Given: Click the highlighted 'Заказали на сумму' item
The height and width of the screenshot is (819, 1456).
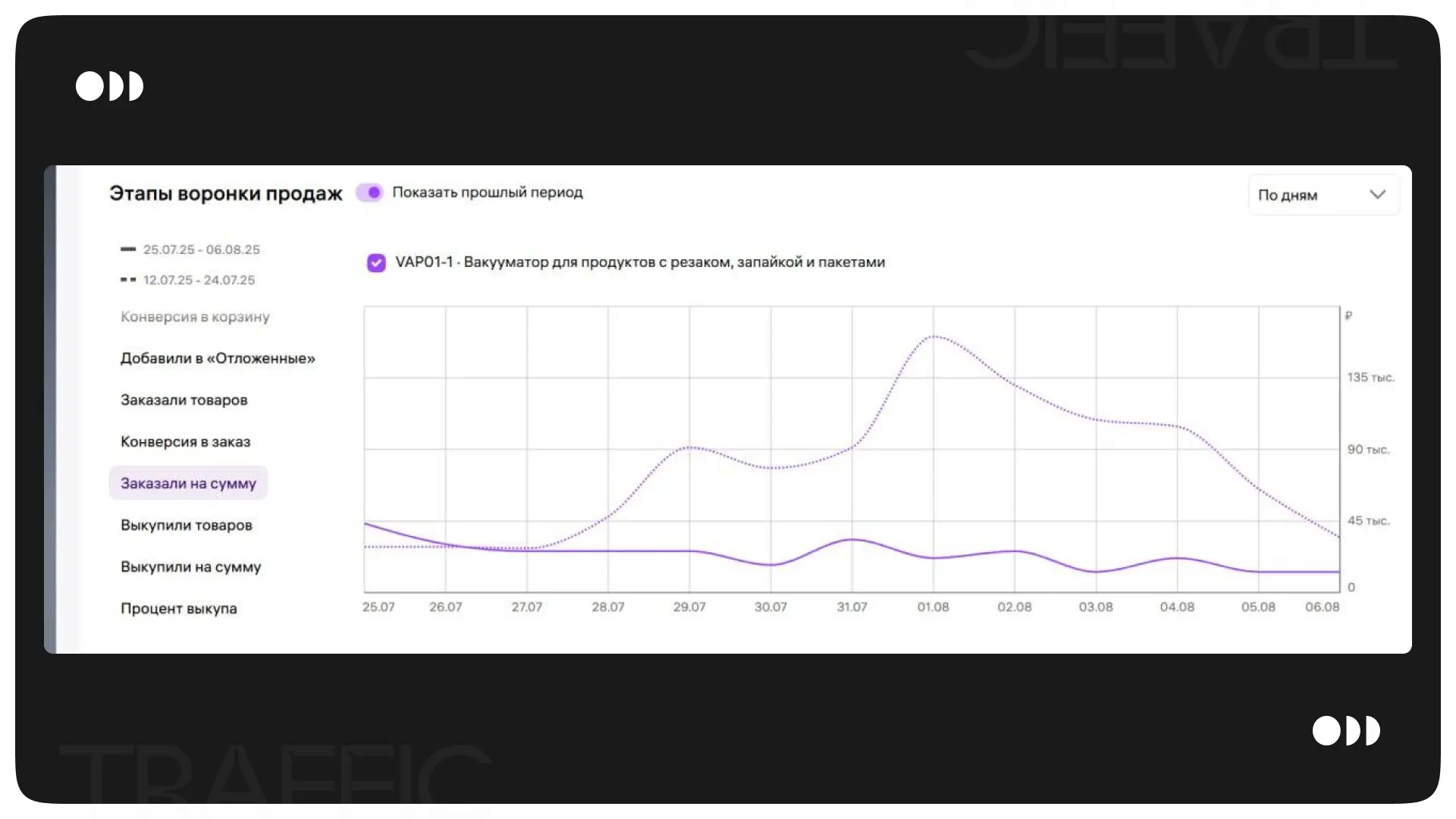Looking at the screenshot, I should [x=188, y=484].
